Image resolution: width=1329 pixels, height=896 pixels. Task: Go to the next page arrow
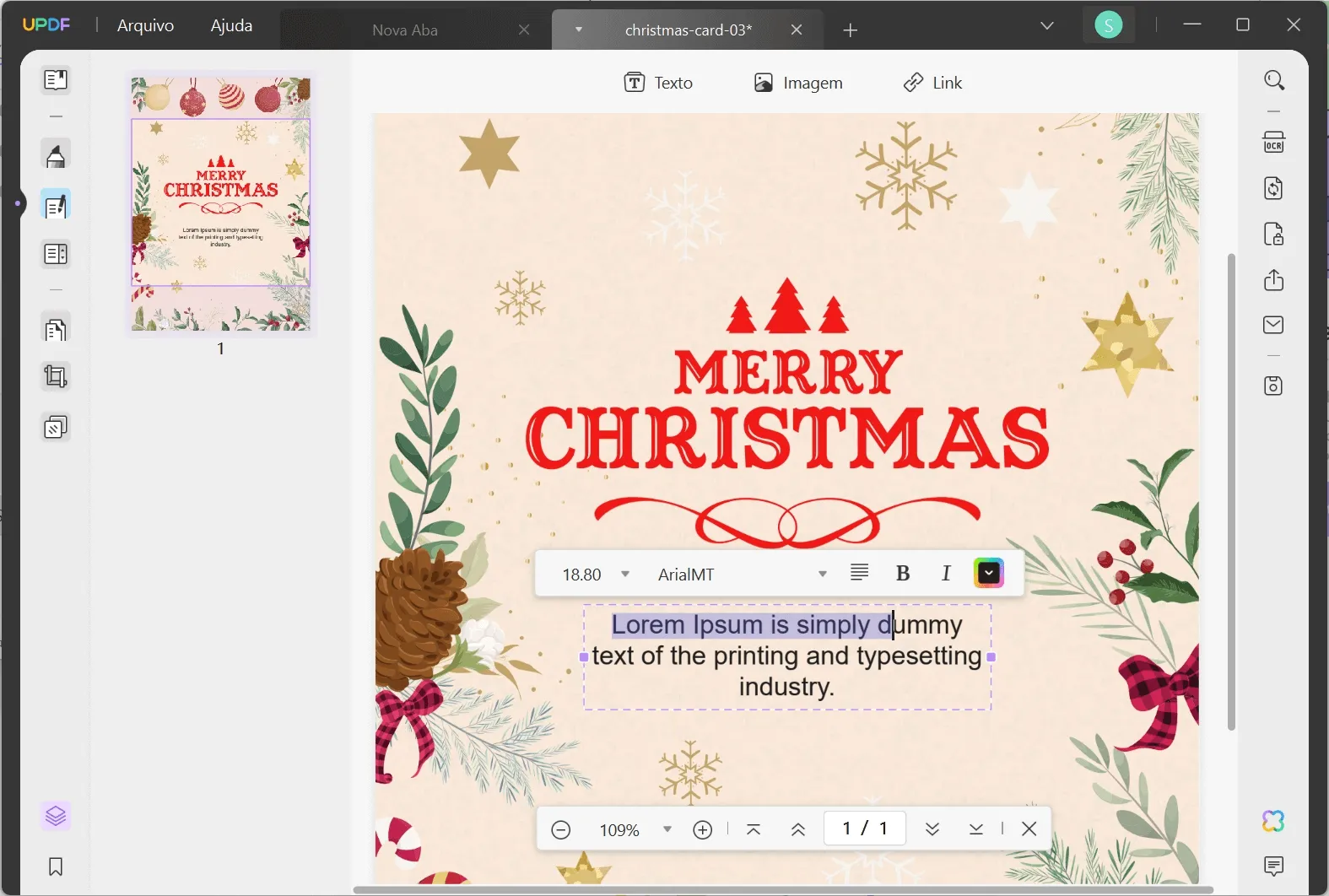(x=932, y=829)
